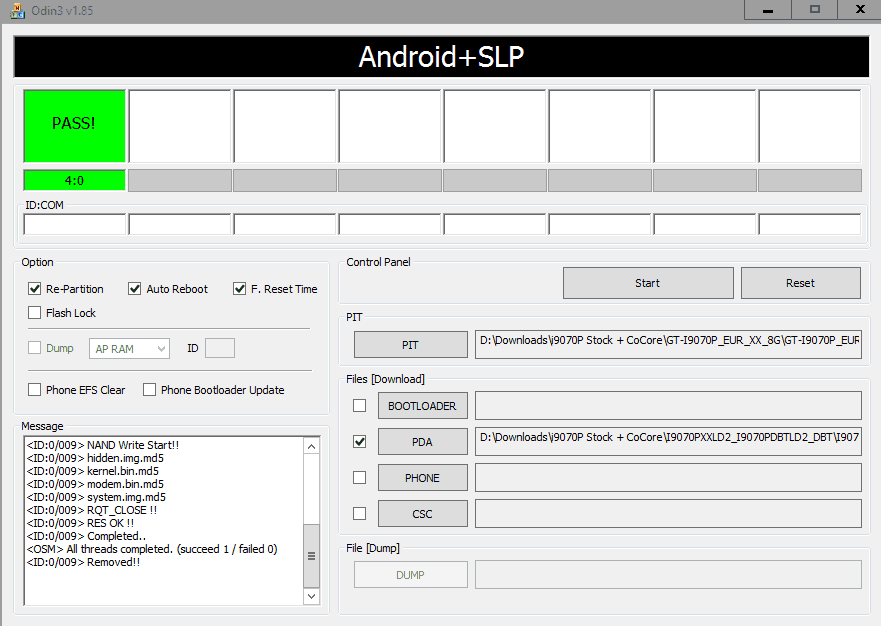The height and width of the screenshot is (626, 881).
Task: Click the File Dump path field
Action: [668, 574]
